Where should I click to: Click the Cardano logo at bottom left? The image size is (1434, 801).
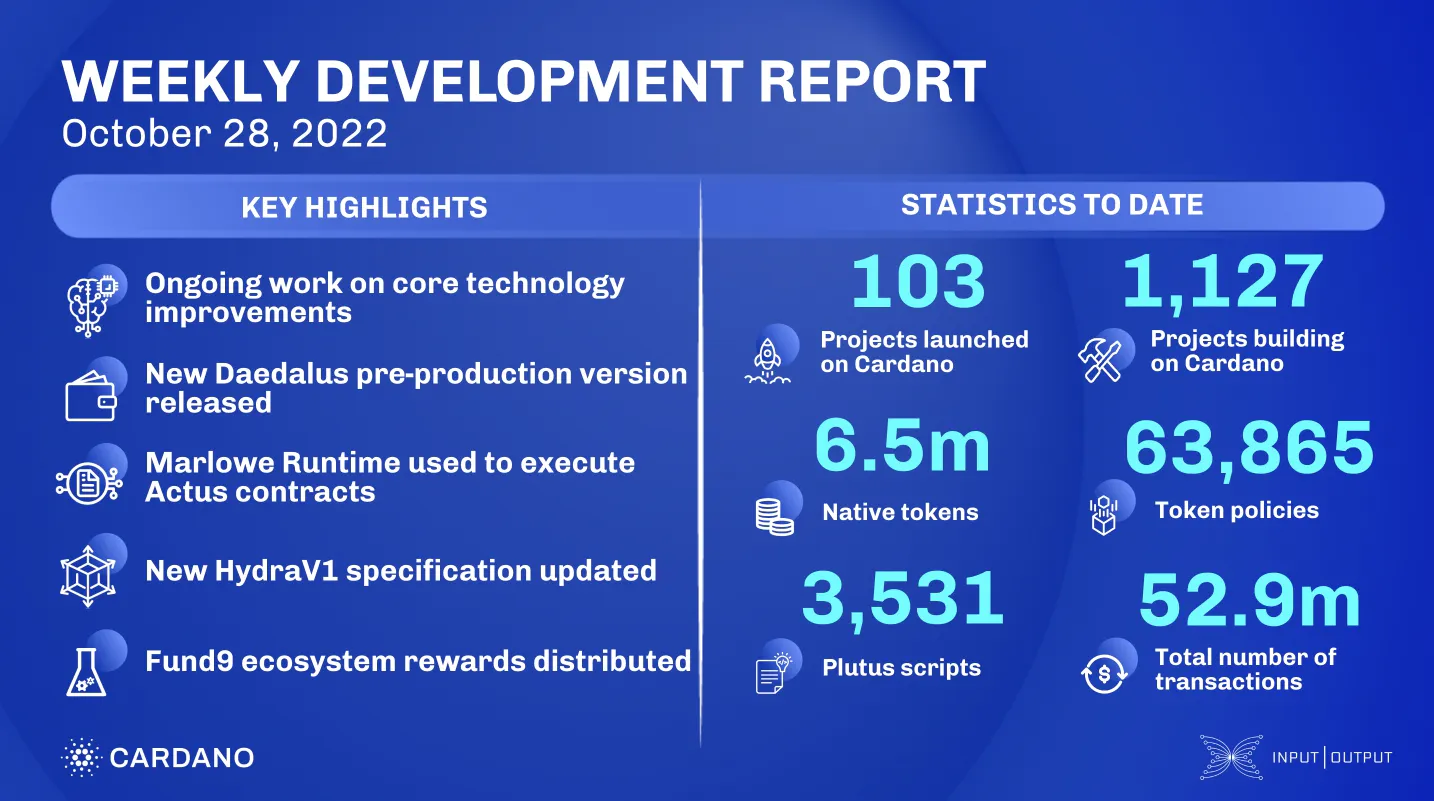157,757
